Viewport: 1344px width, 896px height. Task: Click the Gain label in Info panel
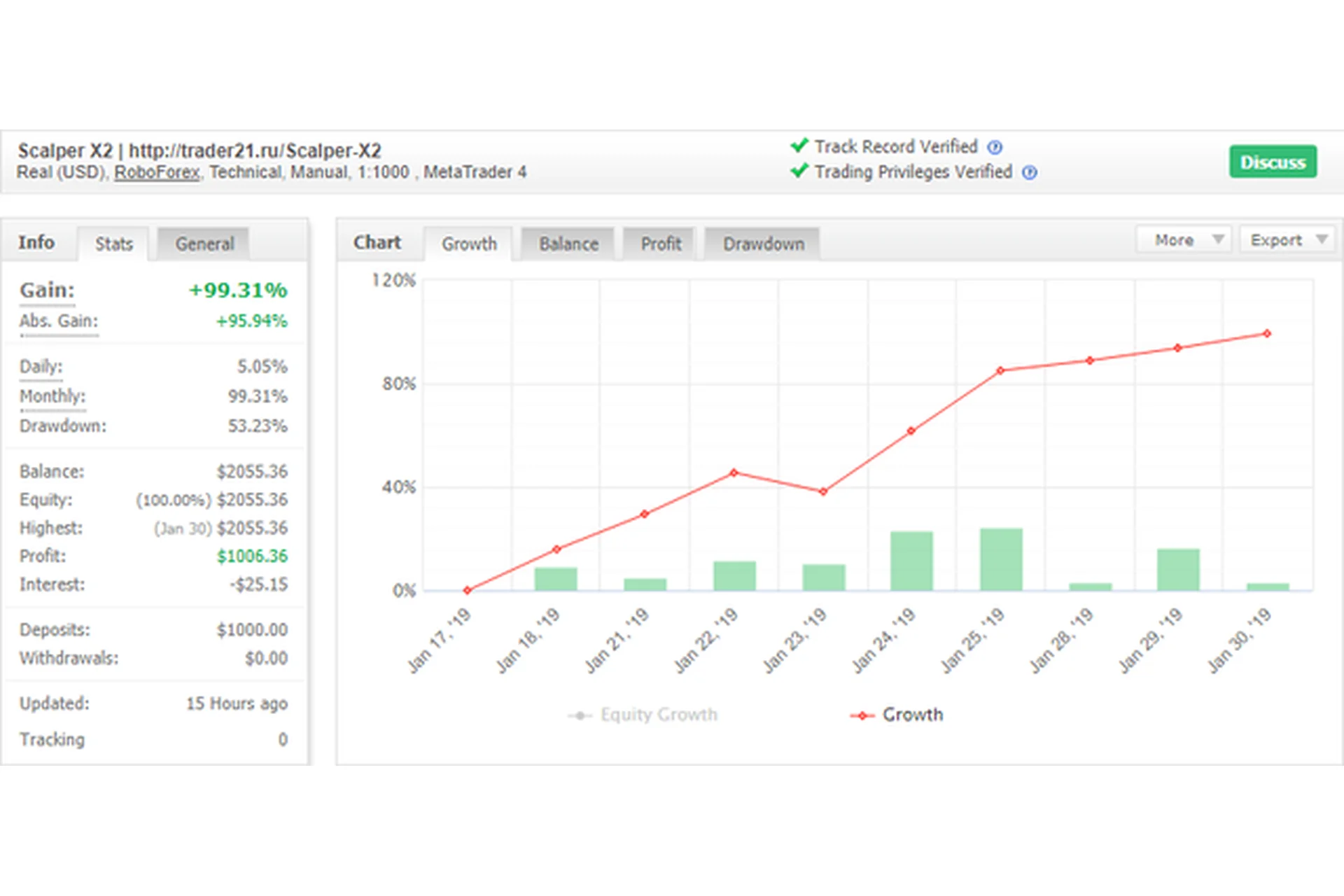tap(47, 290)
